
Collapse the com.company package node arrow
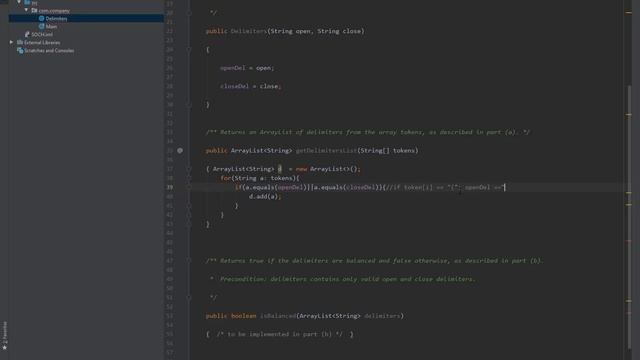pyautogui.click(x=27, y=10)
